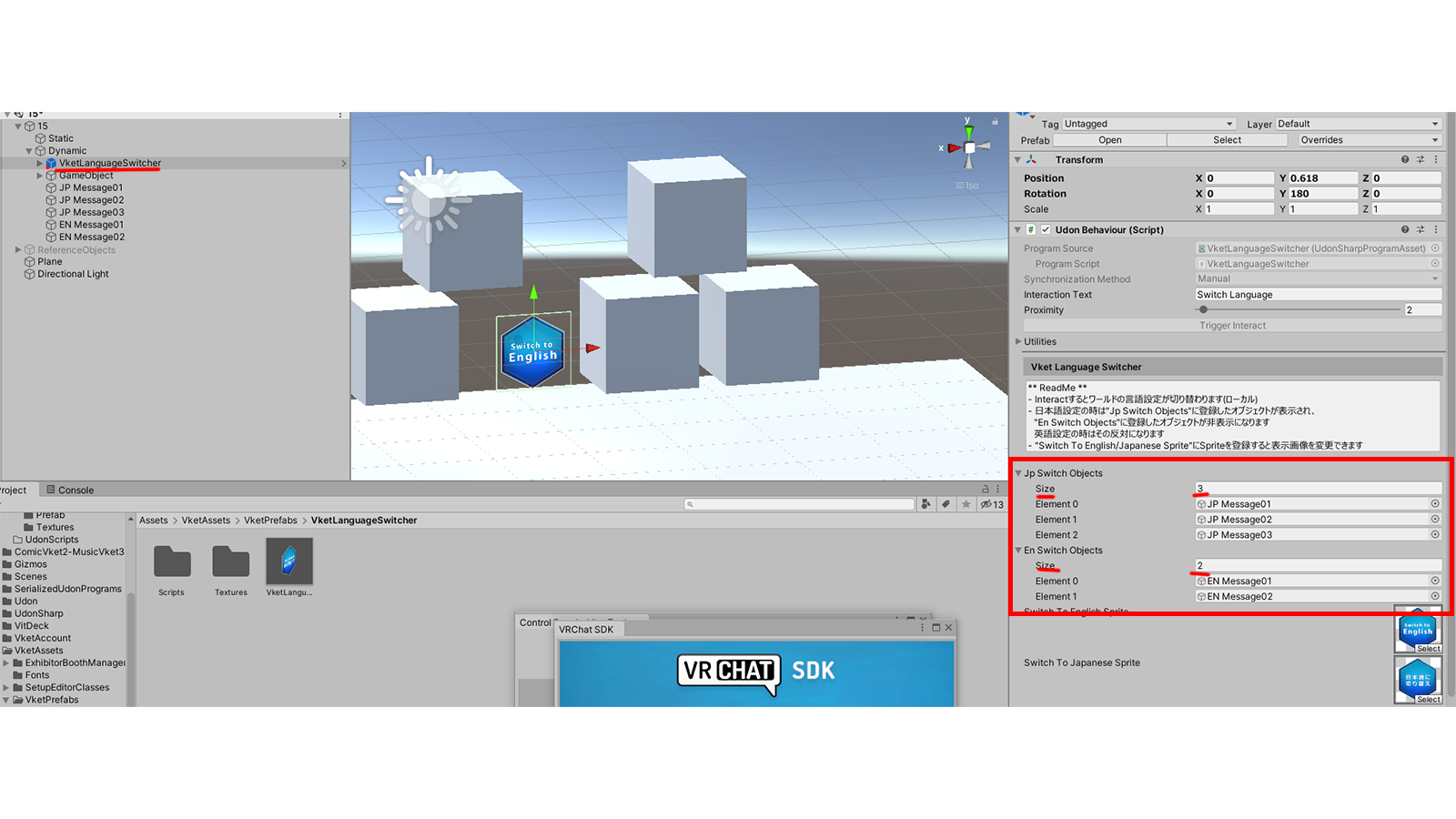1456x819 pixels.
Task: Click the Proximity slider handle
Action: 1203,309
